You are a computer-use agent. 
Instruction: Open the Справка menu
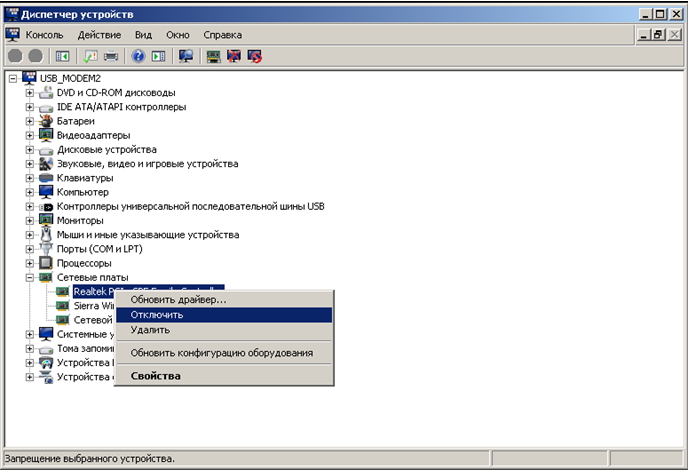point(222,34)
